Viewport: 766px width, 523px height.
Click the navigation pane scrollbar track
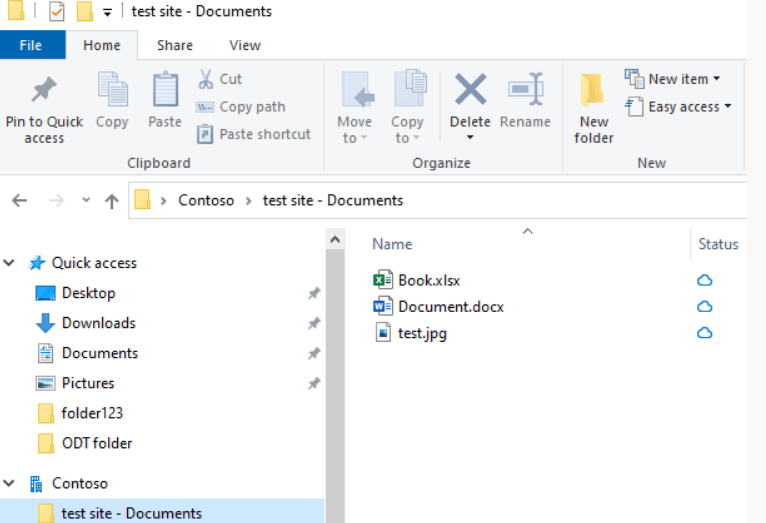click(x=335, y=386)
